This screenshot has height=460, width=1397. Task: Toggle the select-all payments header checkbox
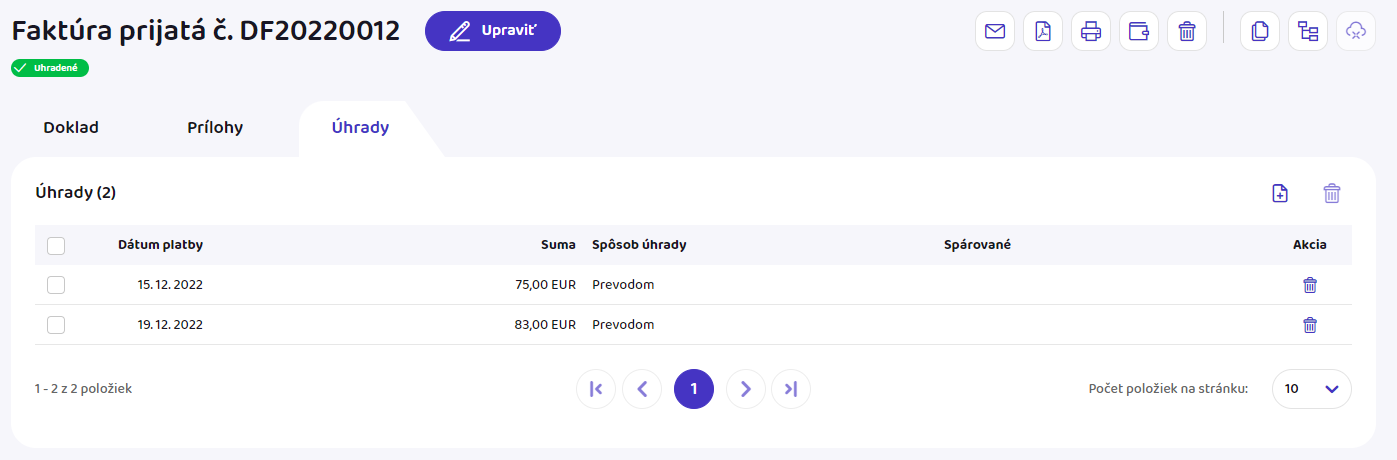(x=56, y=245)
